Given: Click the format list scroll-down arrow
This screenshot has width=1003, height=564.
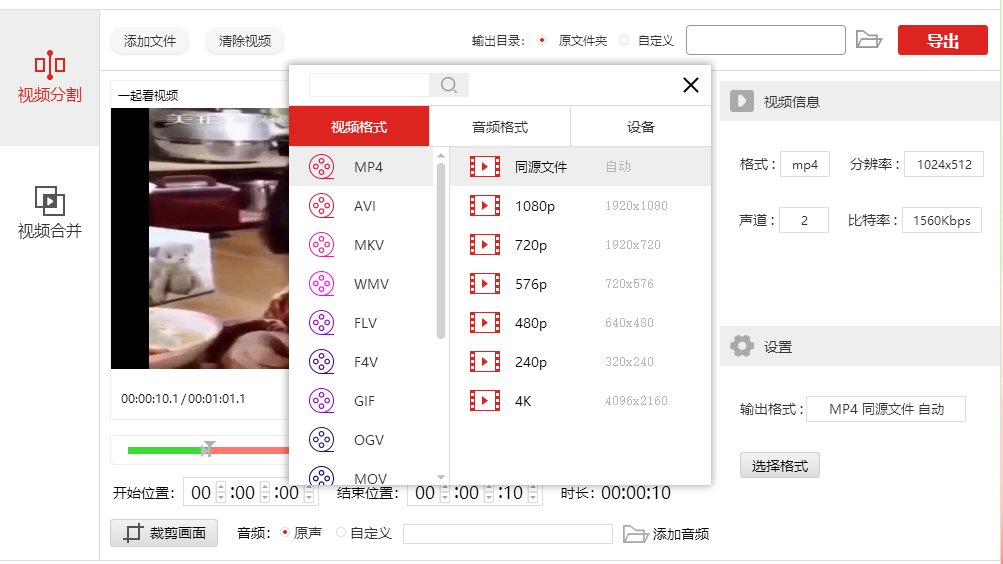Looking at the screenshot, I should tap(441, 477).
